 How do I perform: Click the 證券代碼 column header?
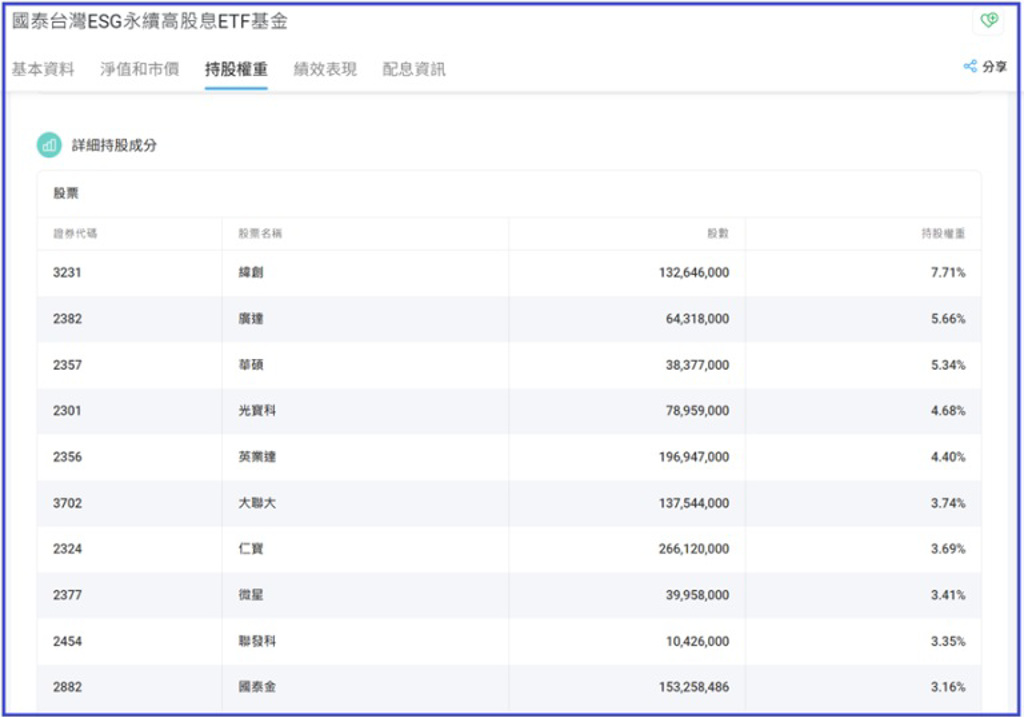[75, 233]
